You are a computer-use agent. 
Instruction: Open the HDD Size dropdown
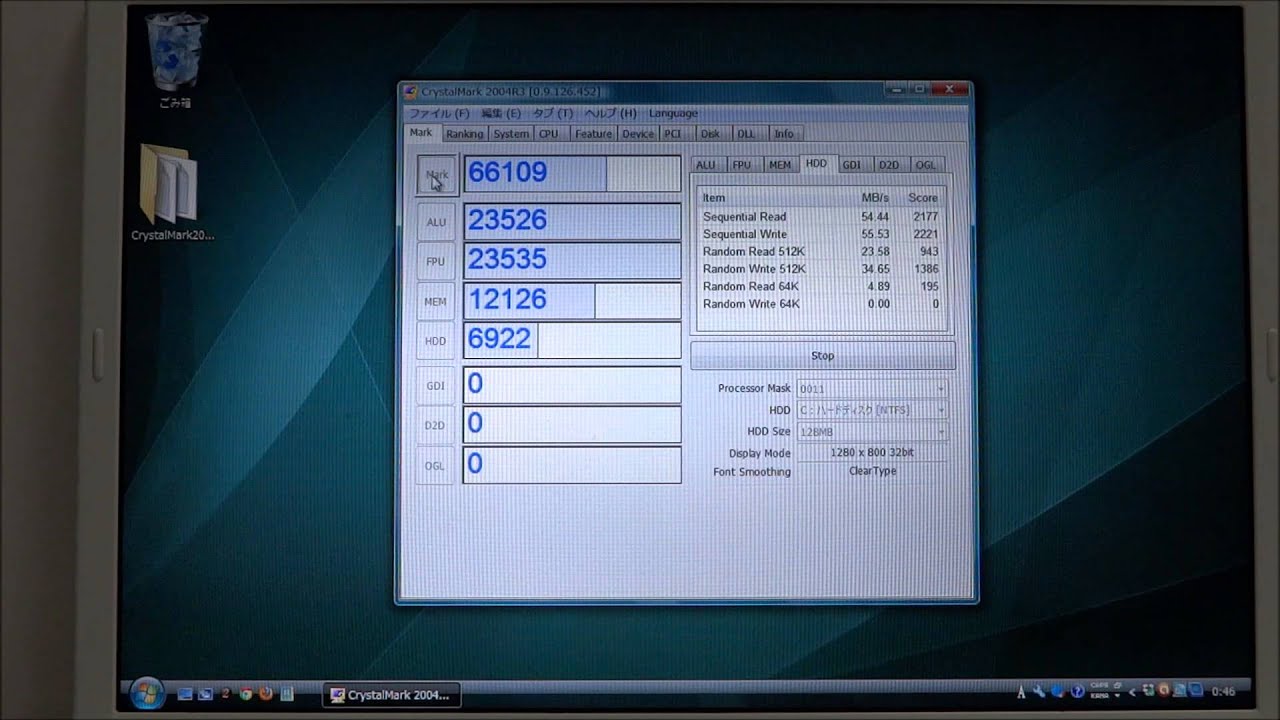coord(872,432)
